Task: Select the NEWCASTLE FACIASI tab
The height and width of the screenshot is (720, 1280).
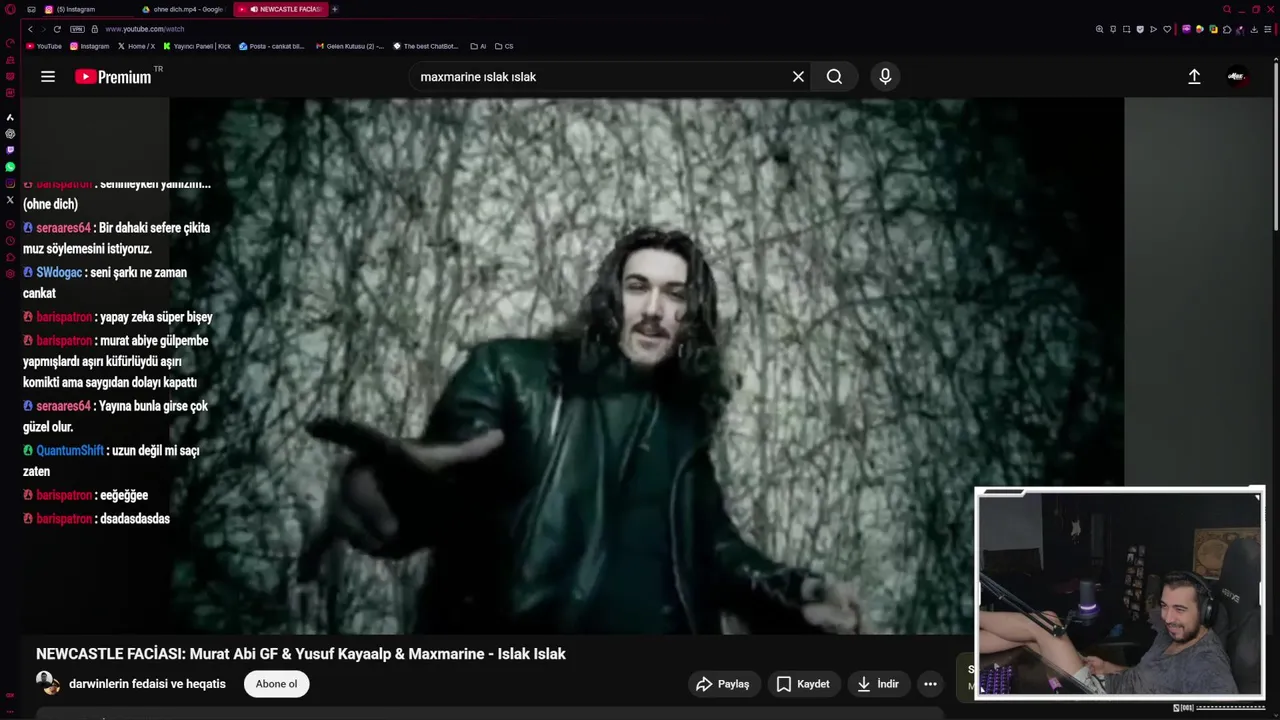Action: [280, 9]
